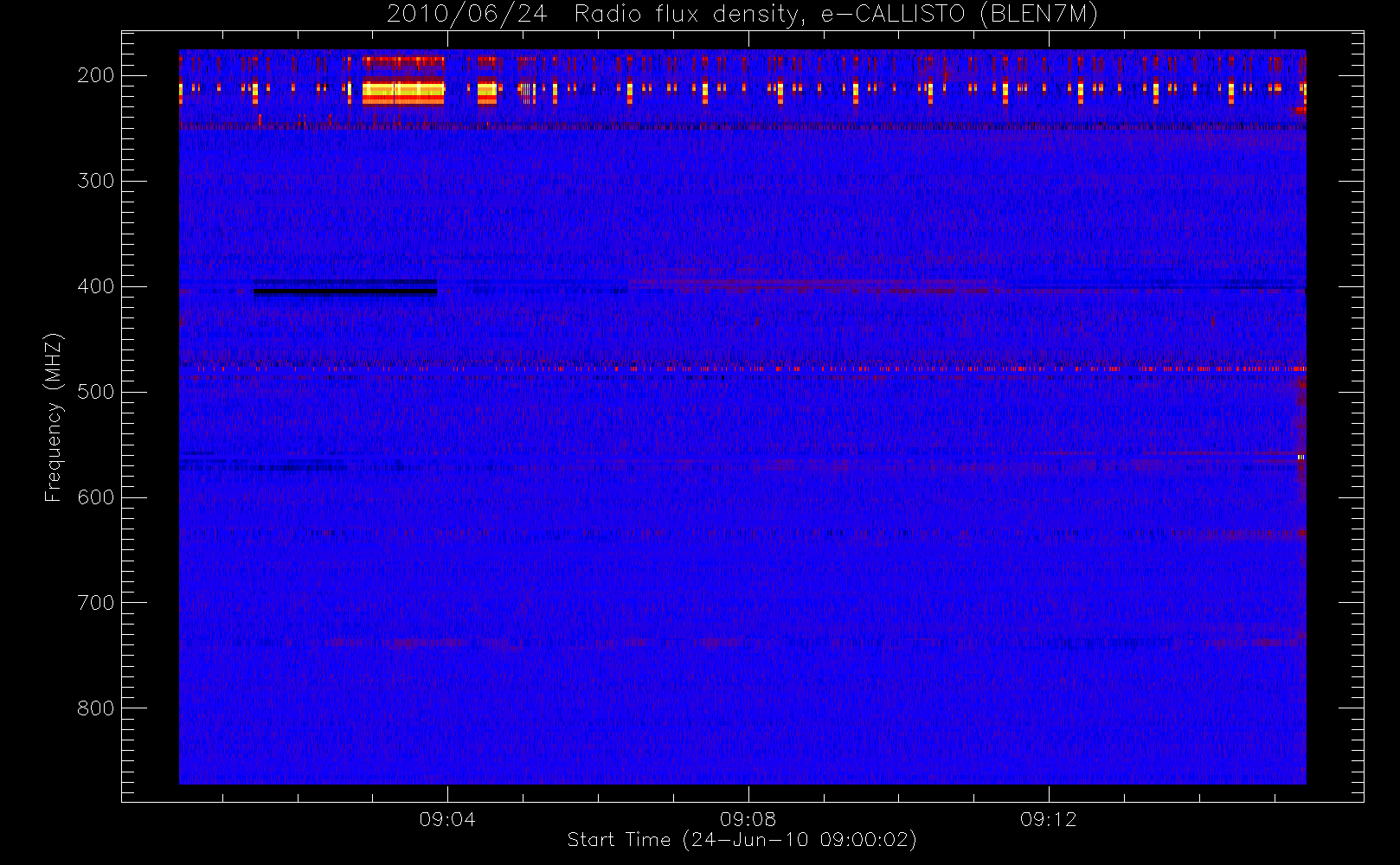Click the 800 frequency axis label
Viewport: 1400px width, 865px height.
point(95,708)
